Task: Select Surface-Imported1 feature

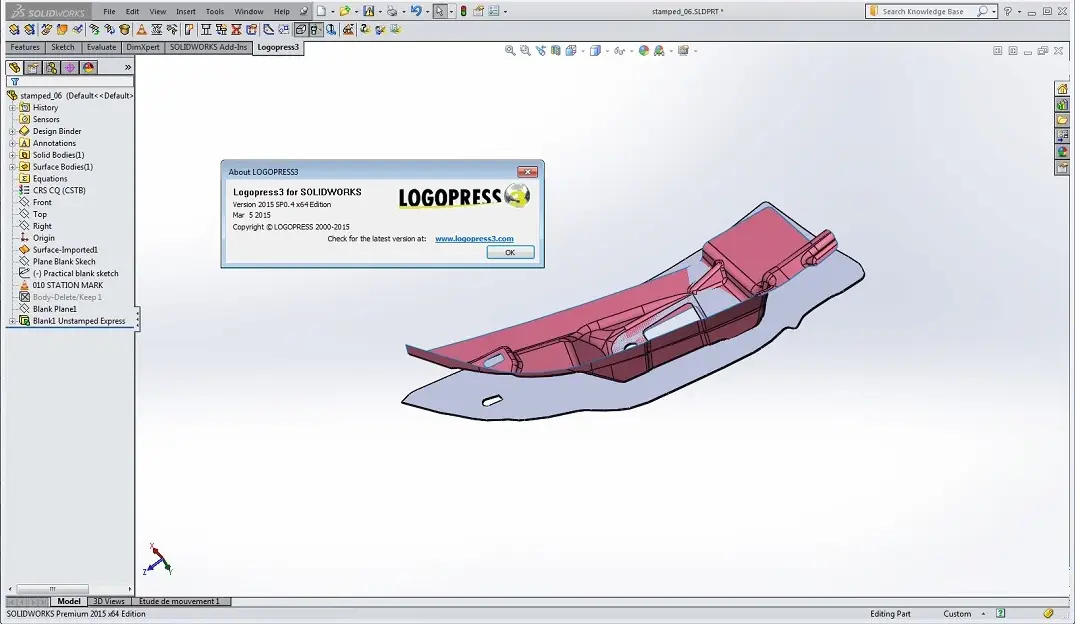Action: tap(65, 250)
